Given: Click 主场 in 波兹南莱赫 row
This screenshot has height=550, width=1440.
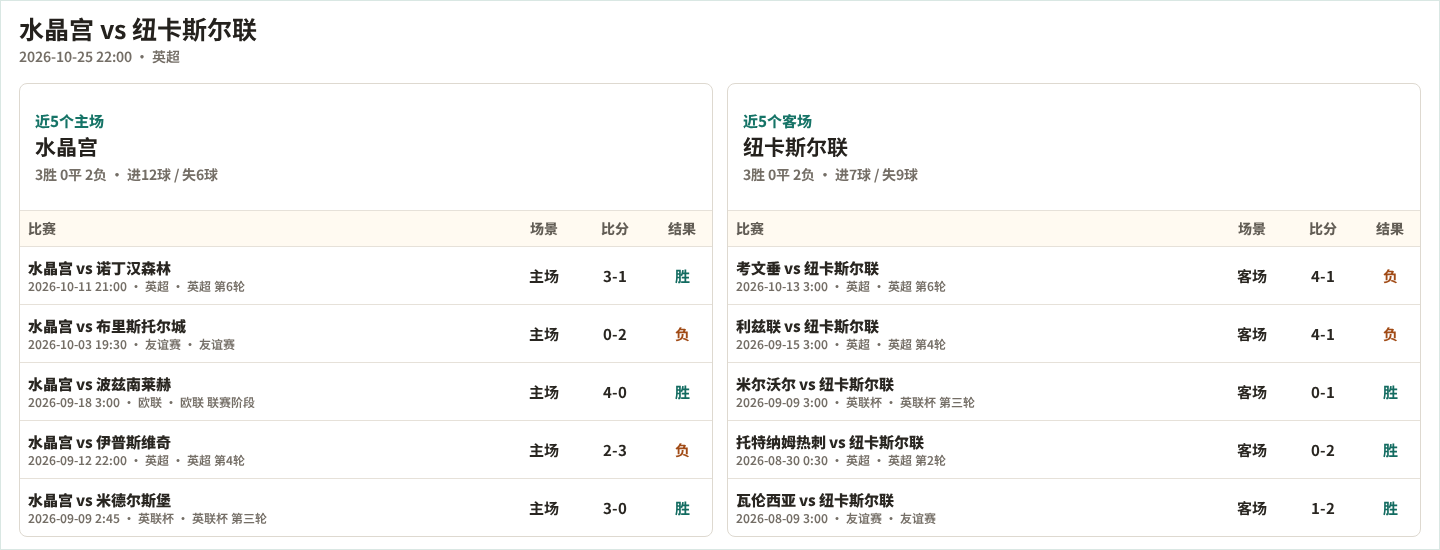Looking at the screenshot, I should click(x=544, y=392).
